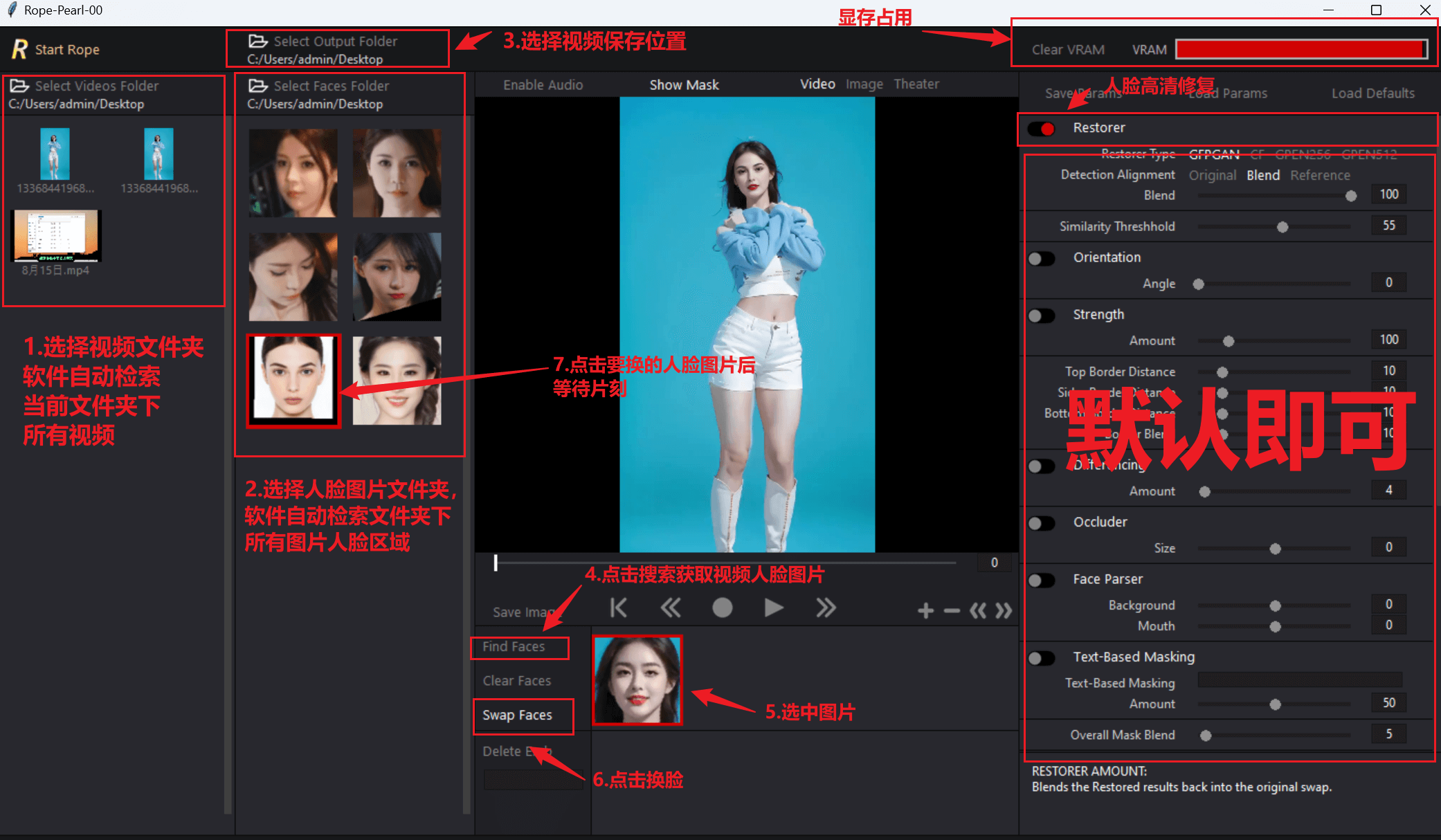Click Show Mask toggle

684,84
